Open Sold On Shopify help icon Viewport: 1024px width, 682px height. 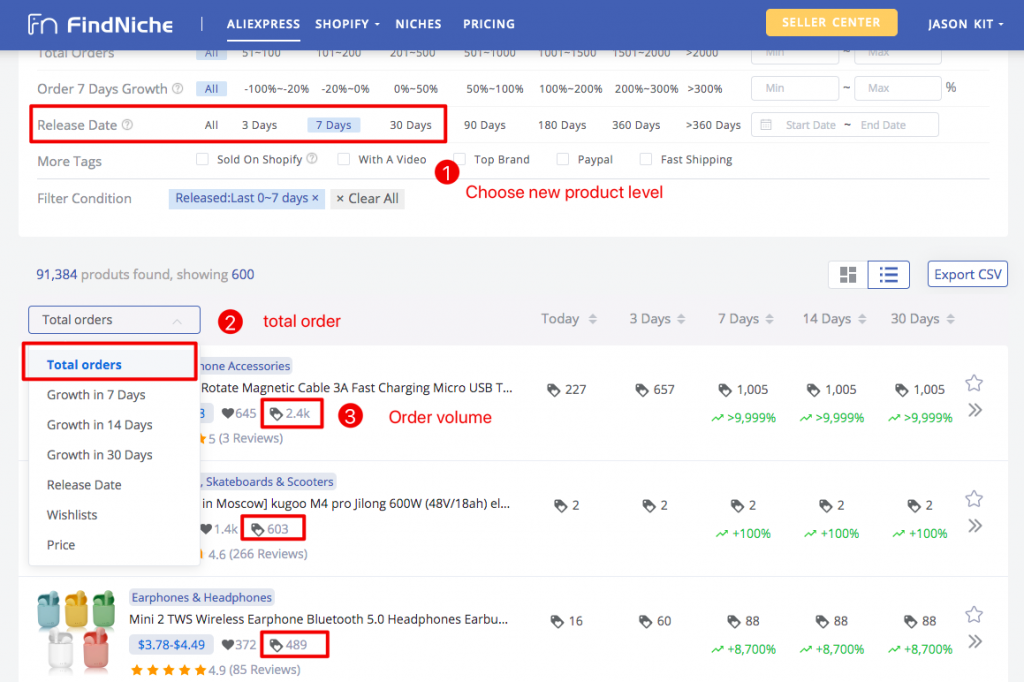(312, 159)
